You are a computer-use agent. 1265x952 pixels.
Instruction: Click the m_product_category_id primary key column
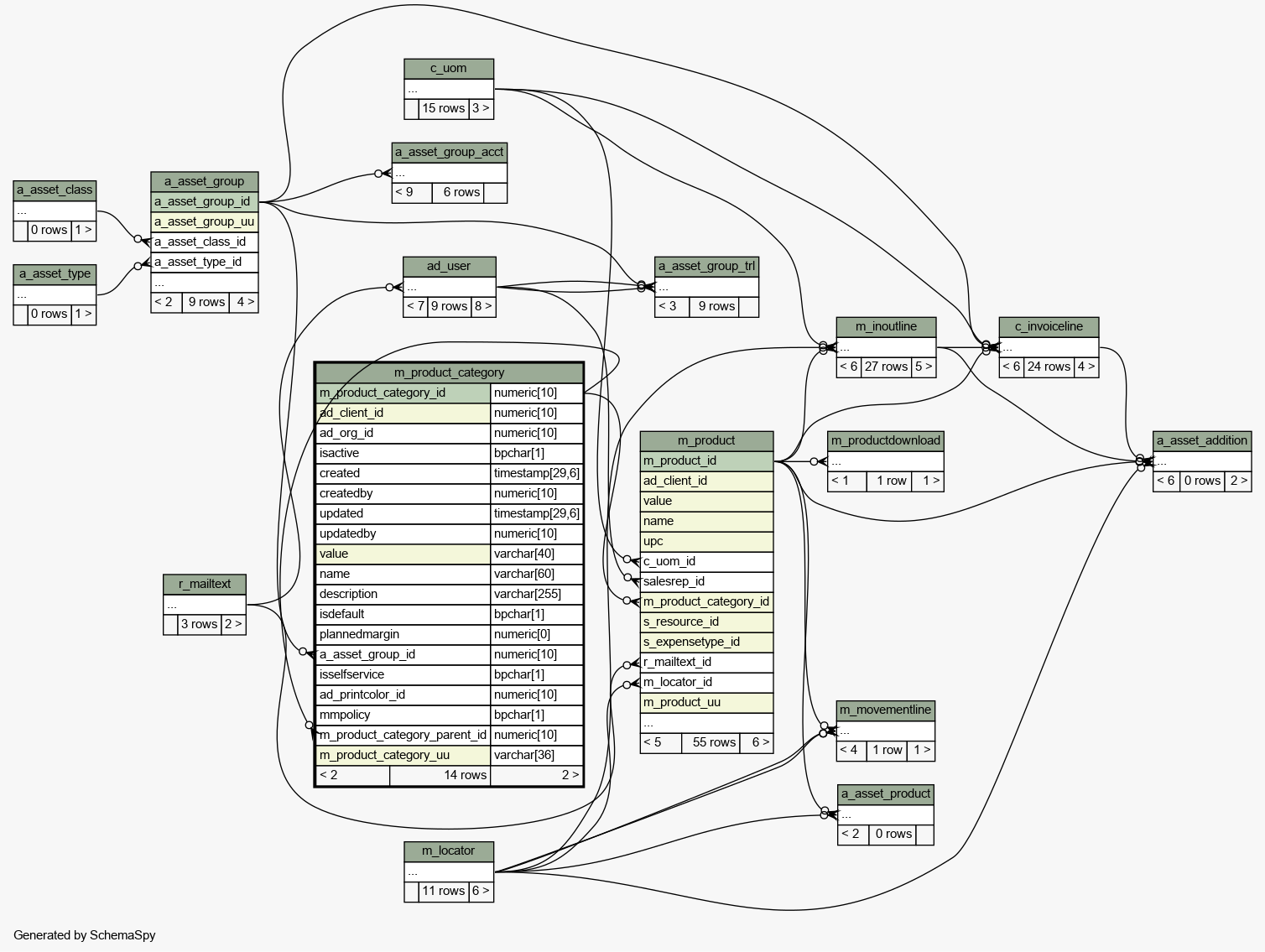403,393
